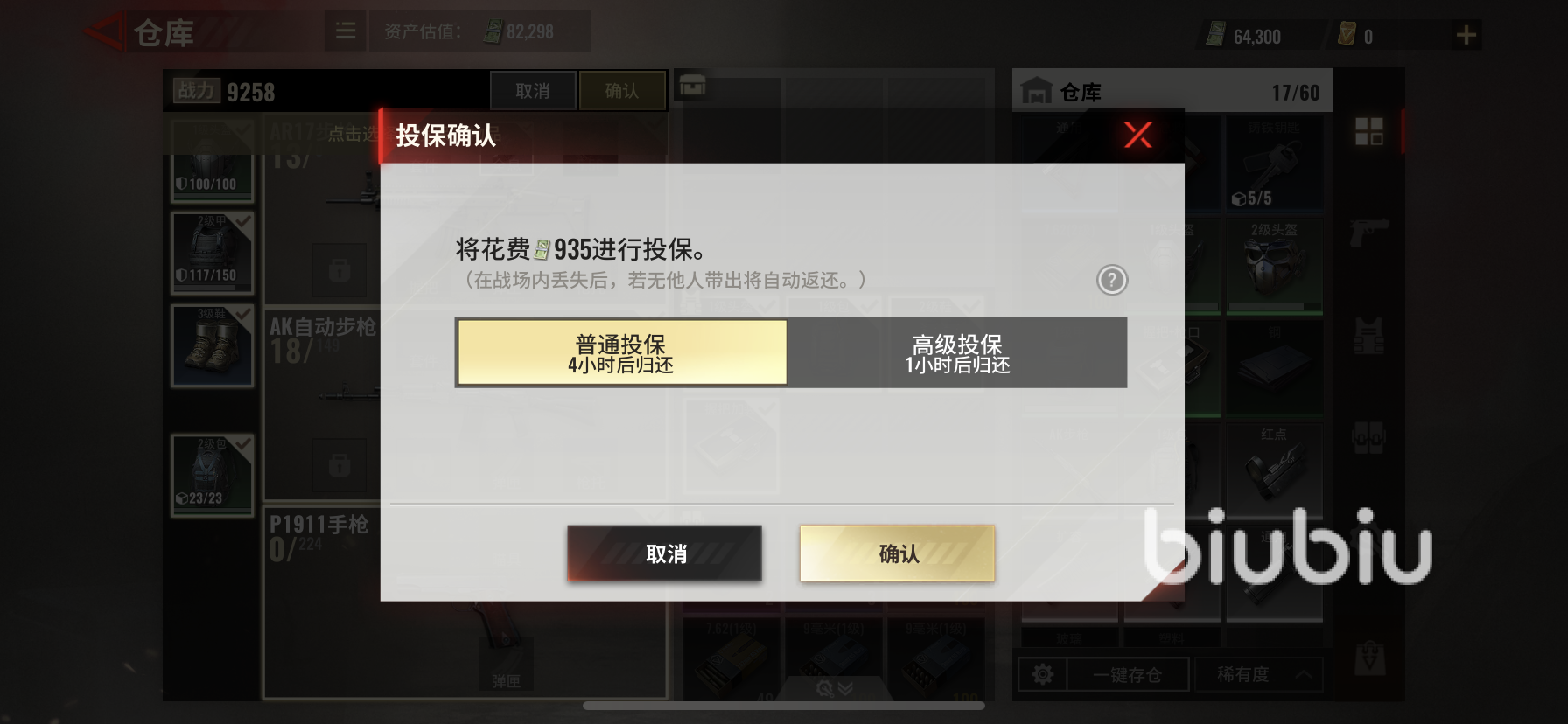
Task: Expand the bottom double-chevron panel
Action: click(834, 688)
